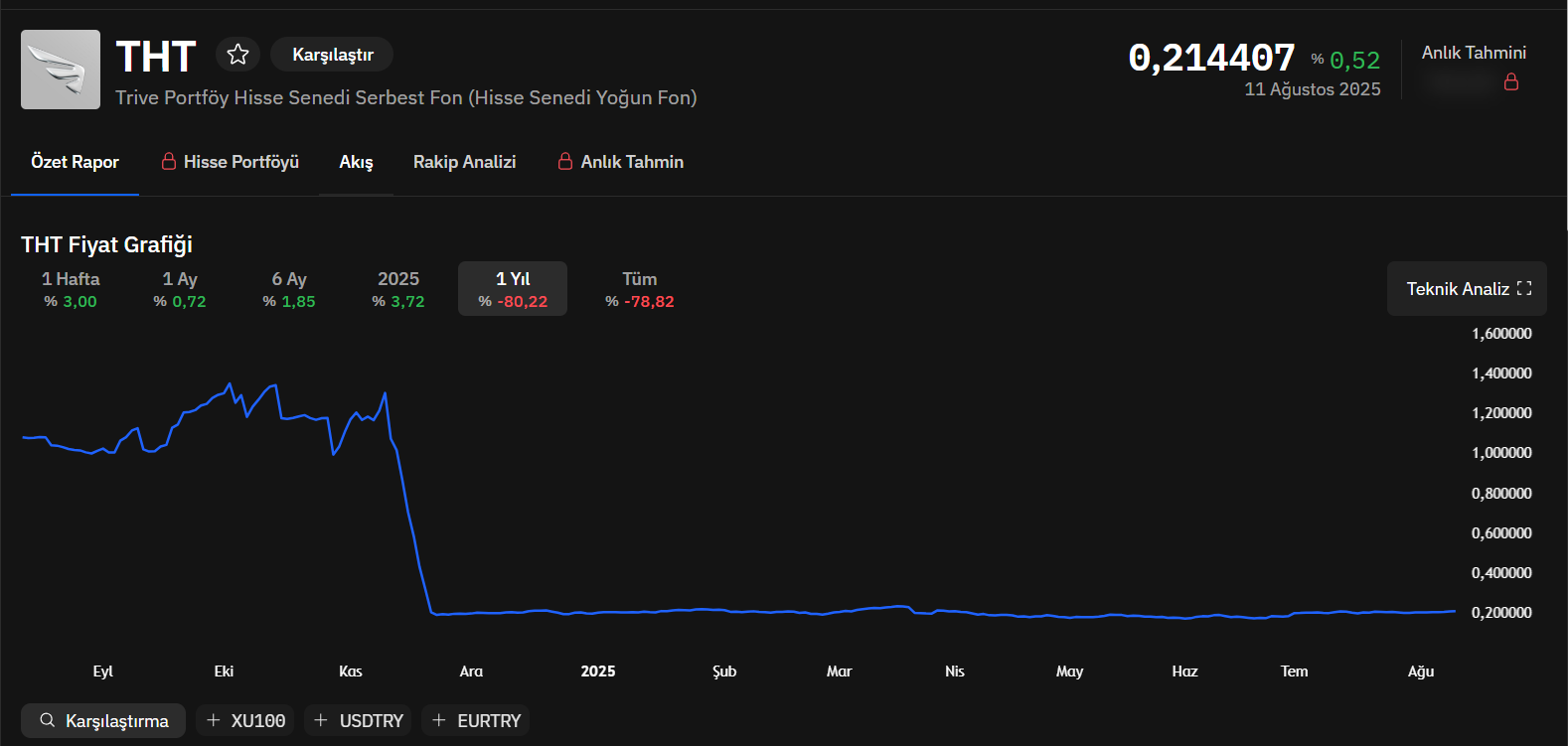
Task: Add THT to favorites with star icon
Action: click(237, 54)
